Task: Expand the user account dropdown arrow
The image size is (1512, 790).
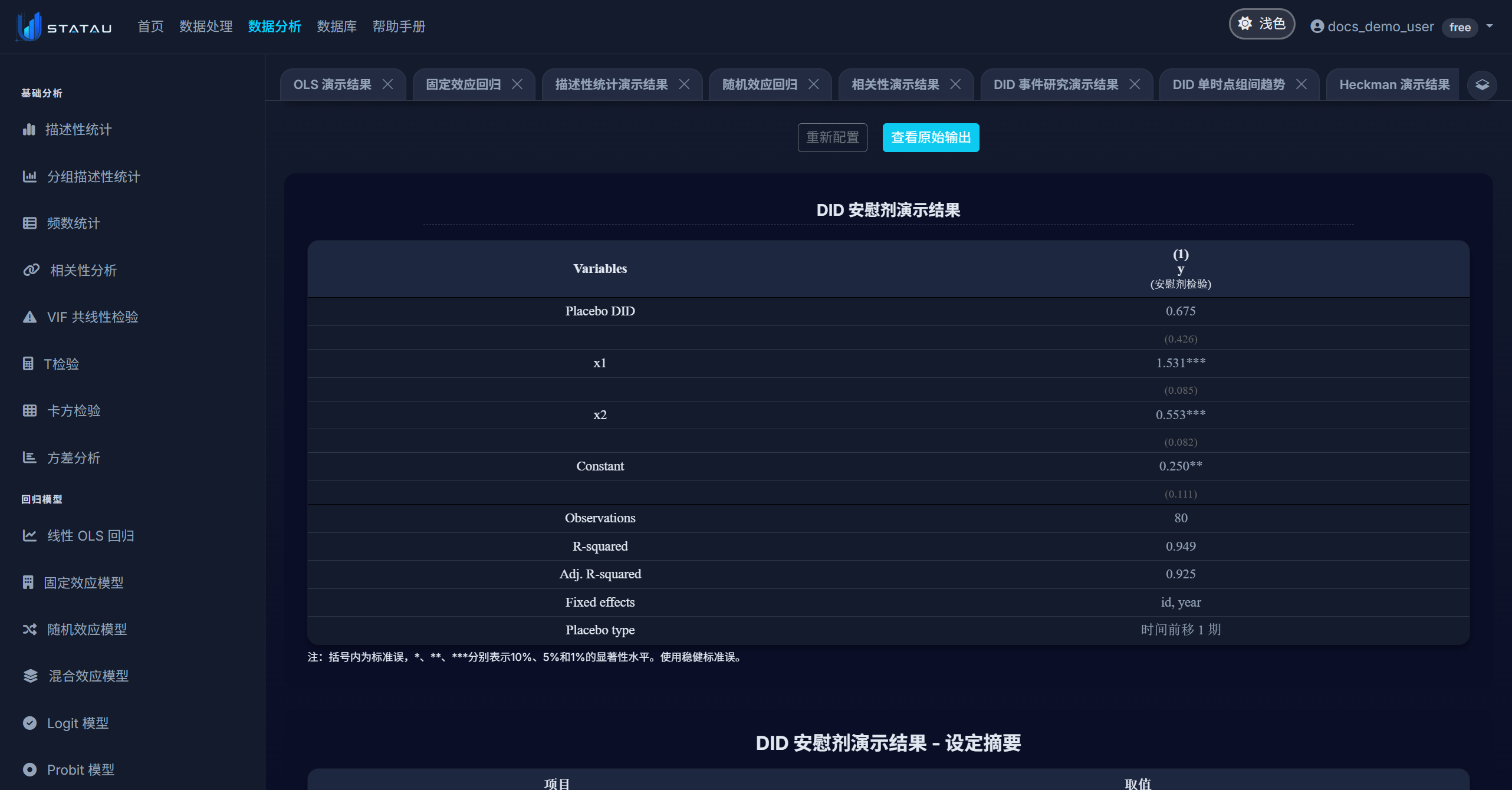Action: [1490, 27]
